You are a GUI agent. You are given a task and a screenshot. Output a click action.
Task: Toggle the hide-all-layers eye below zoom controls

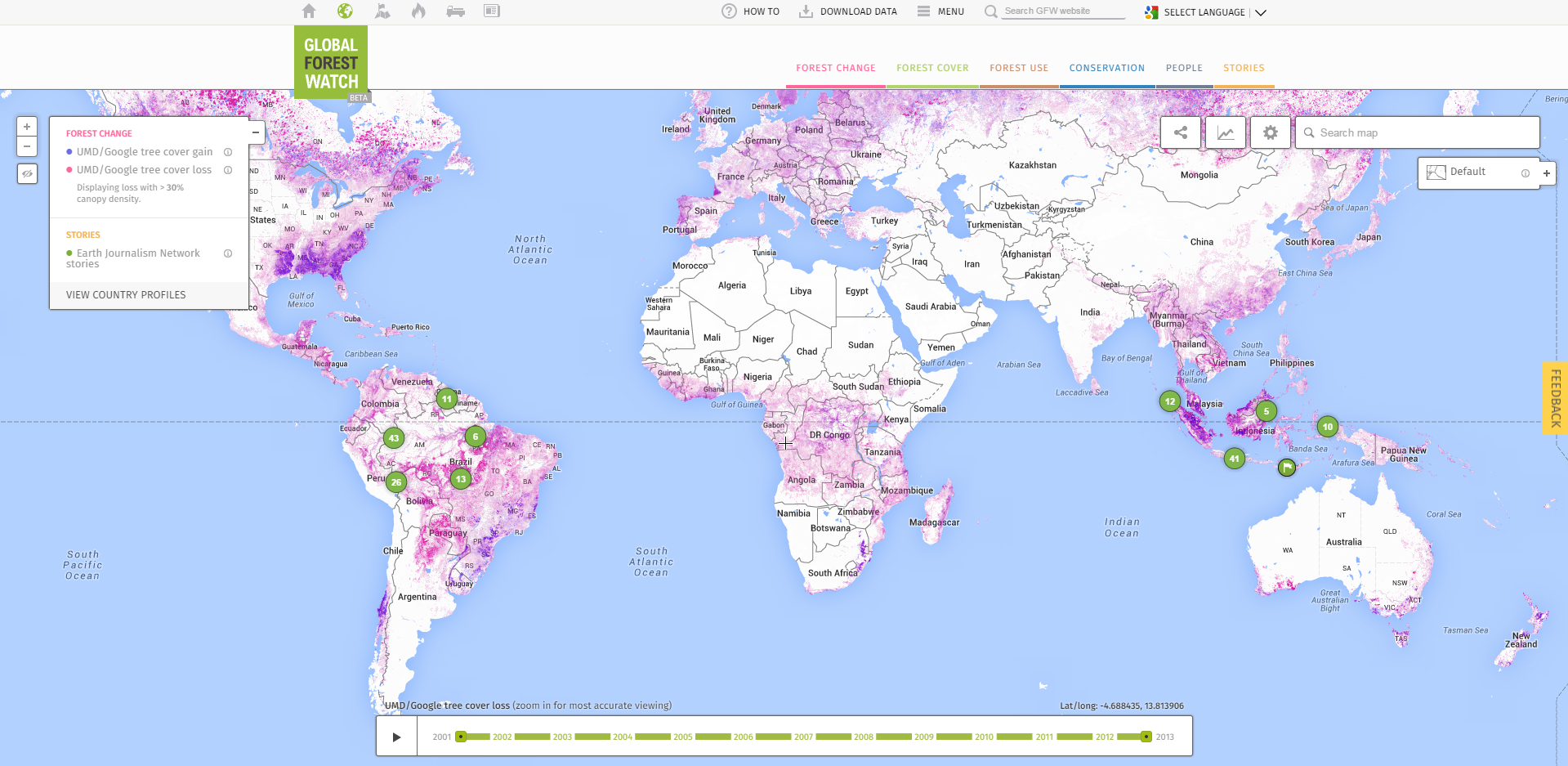click(27, 174)
